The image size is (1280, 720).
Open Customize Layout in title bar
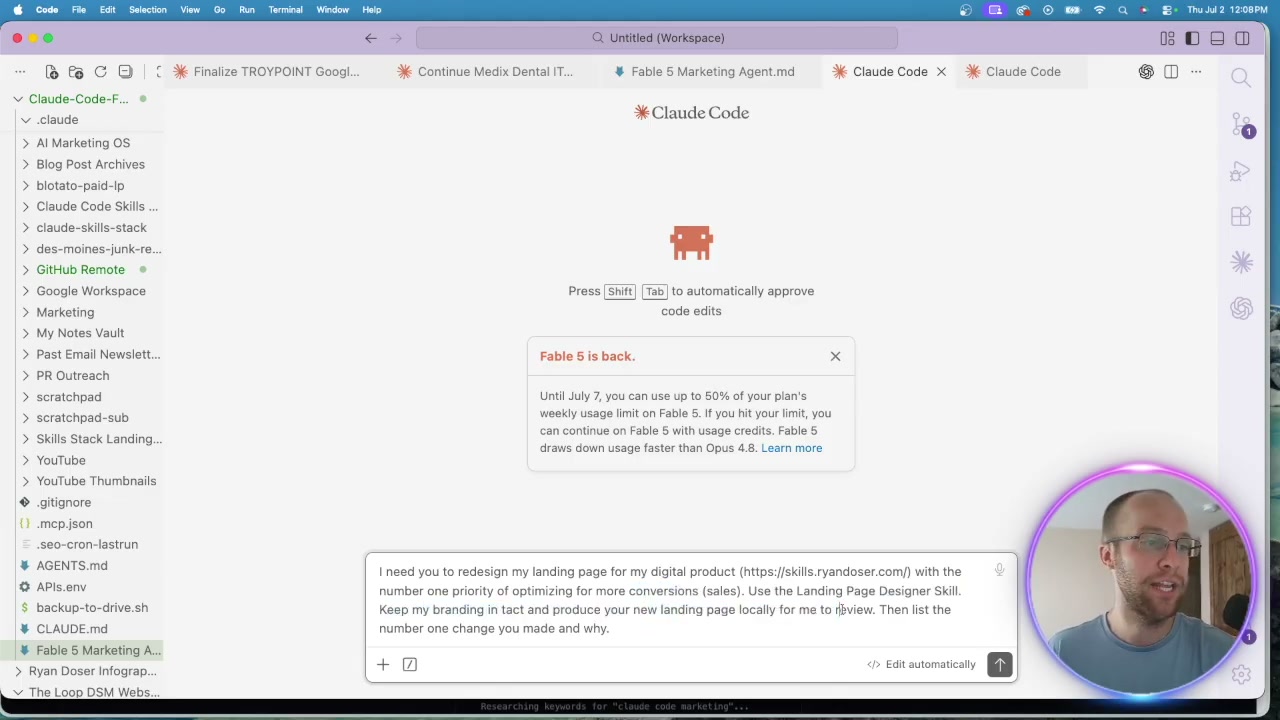[x=1167, y=38]
